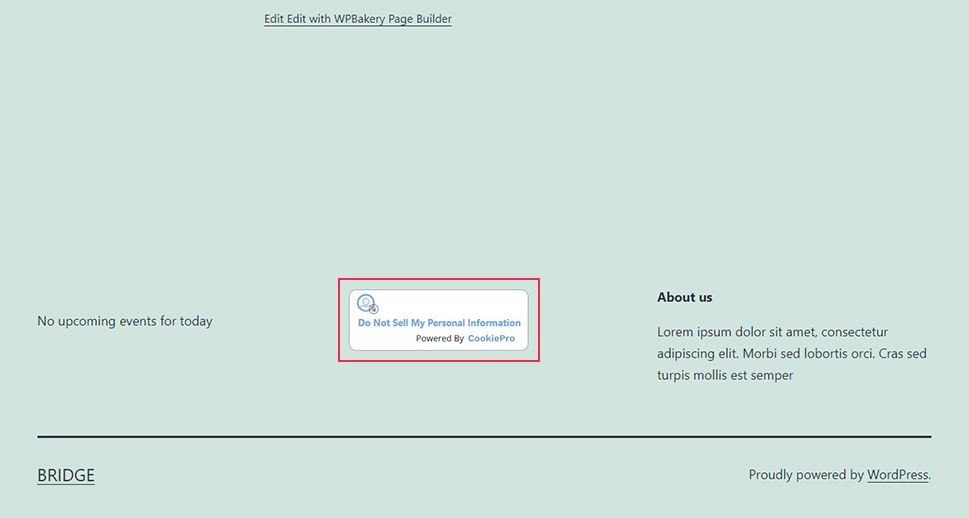Visit the CookiePro link in the widget
The width and height of the screenshot is (969, 518).
click(491, 338)
